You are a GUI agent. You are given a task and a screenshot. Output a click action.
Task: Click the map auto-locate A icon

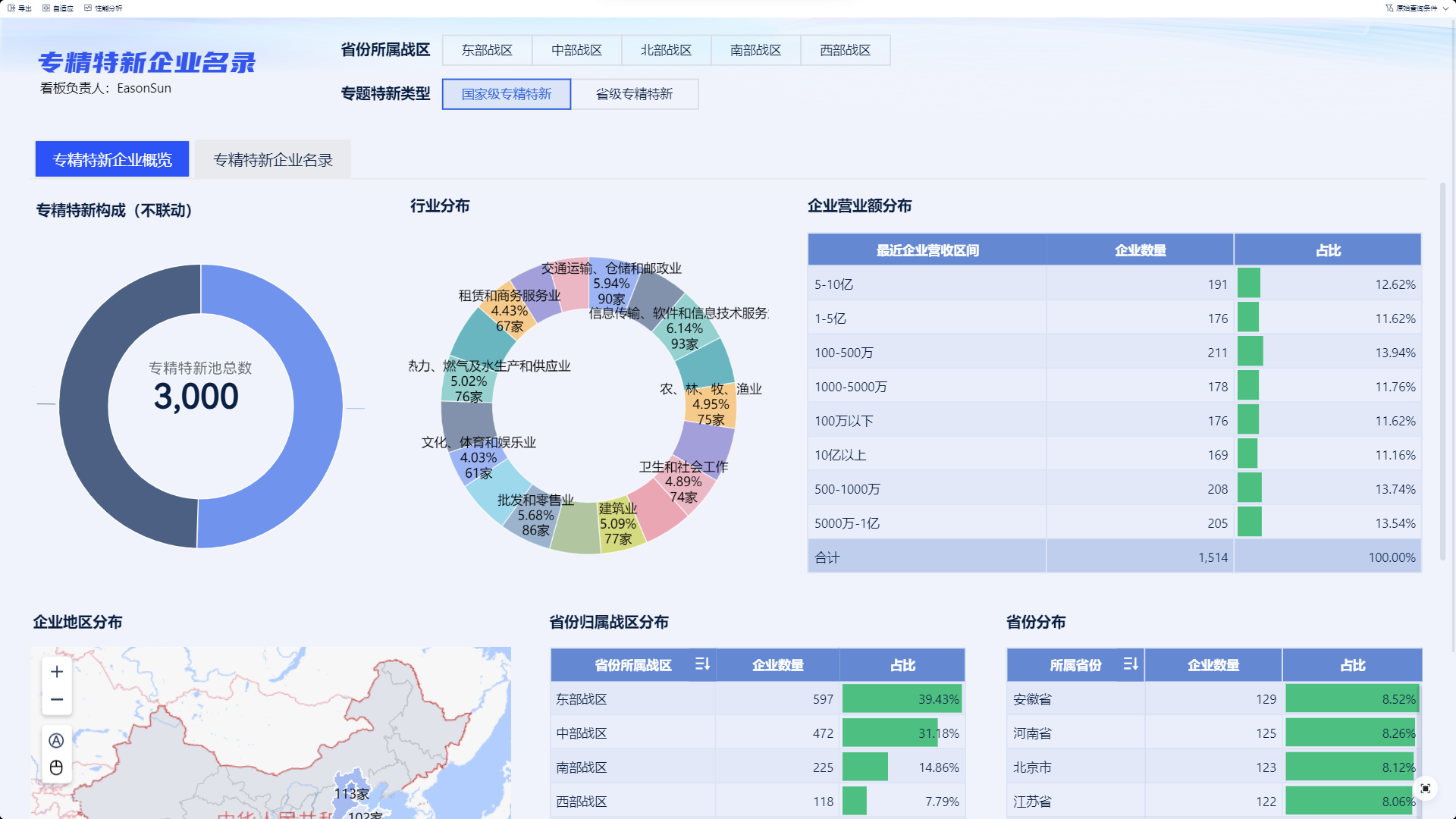pos(56,741)
